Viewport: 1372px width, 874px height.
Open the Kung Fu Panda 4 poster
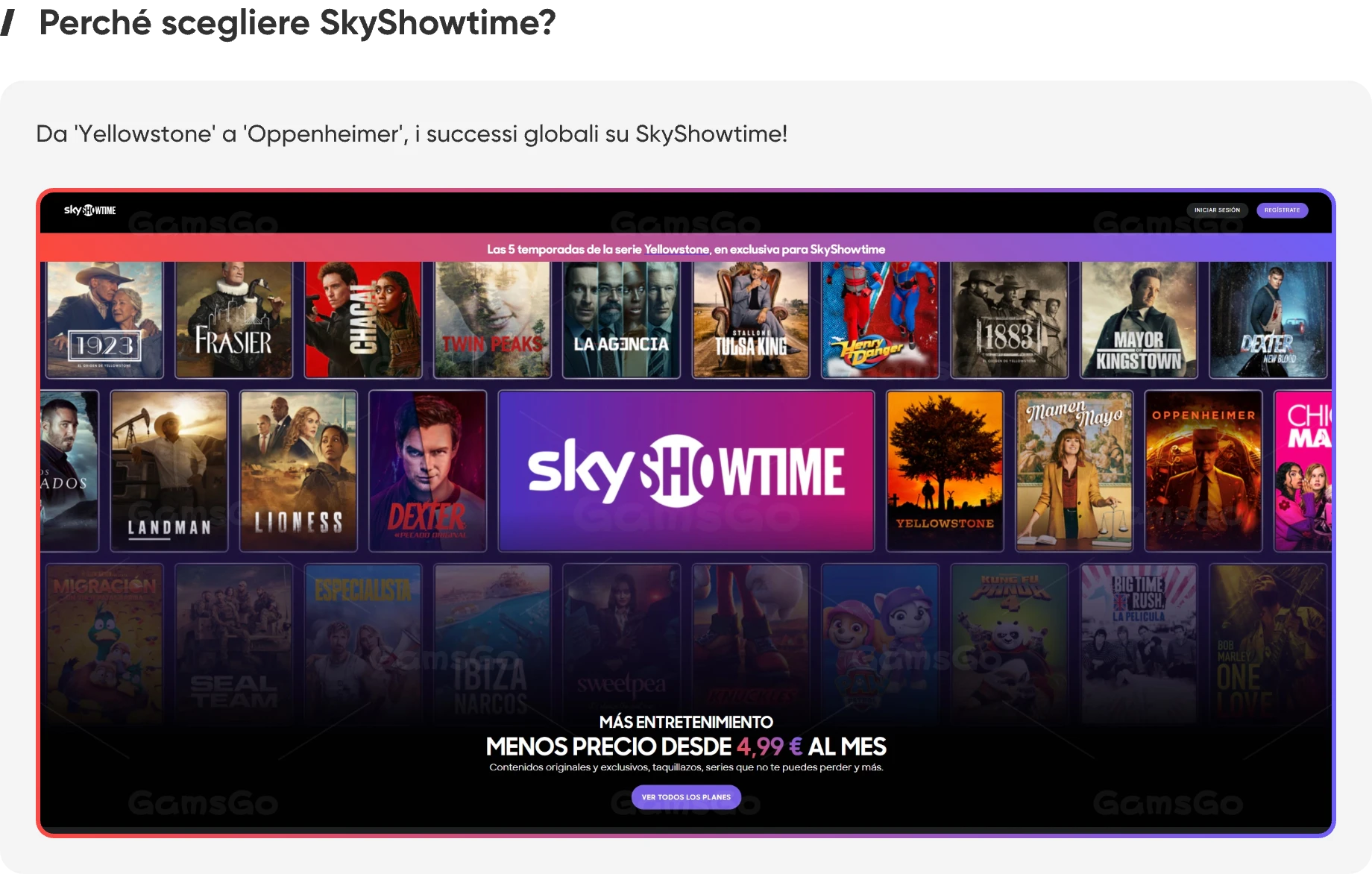click(x=1010, y=643)
